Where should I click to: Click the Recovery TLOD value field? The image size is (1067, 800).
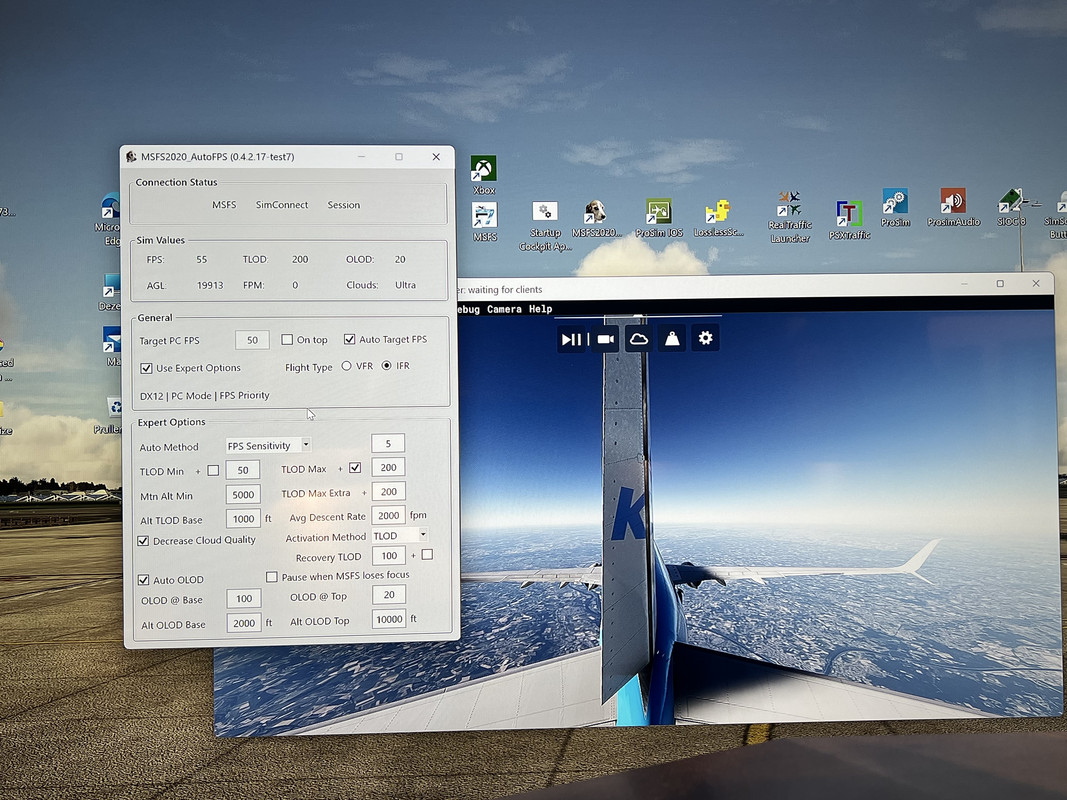pos(389,555)
